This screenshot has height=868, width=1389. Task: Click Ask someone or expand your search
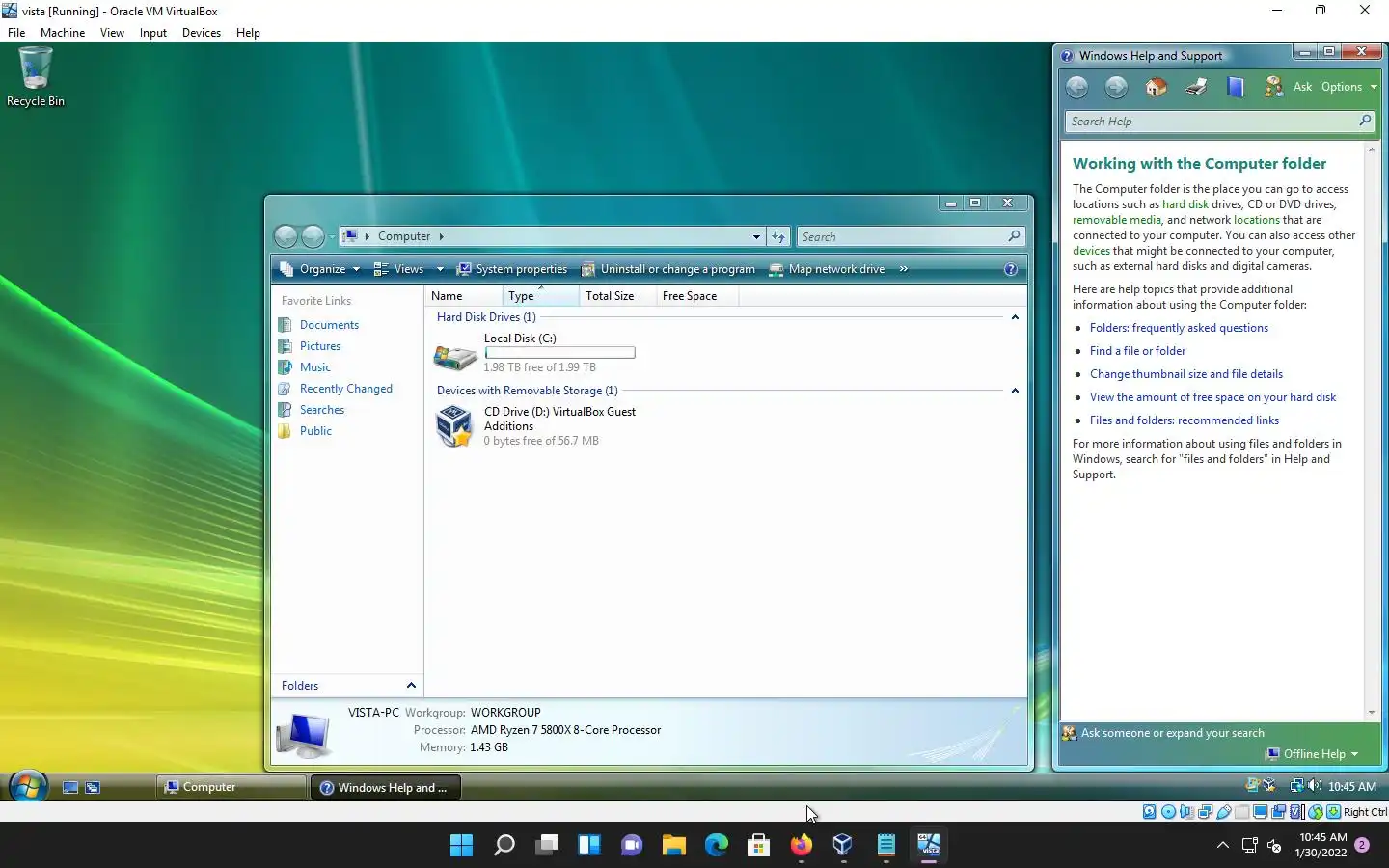1172,733
